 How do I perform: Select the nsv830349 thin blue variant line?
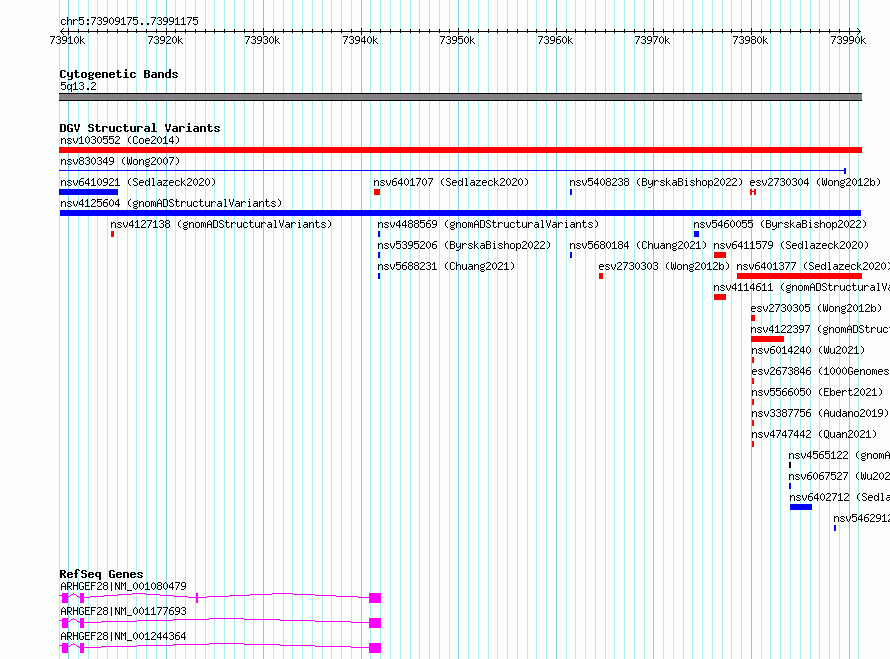(453, 170)
